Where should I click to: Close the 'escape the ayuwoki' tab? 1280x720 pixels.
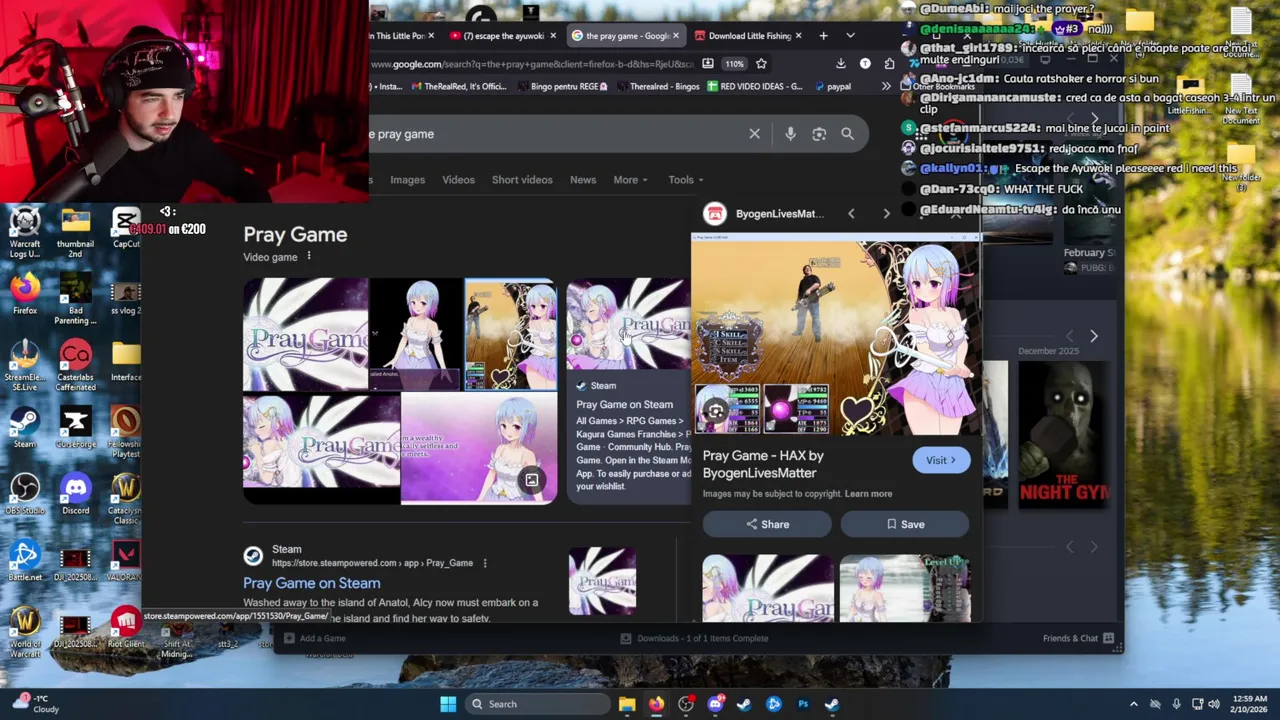tap(552, 36)
